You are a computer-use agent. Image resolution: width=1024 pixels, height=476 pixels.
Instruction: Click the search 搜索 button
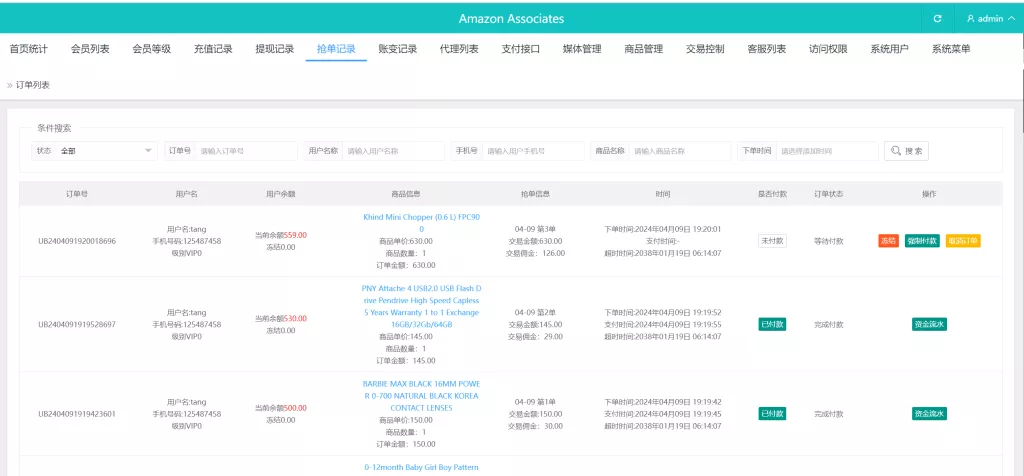coord(906,151)
